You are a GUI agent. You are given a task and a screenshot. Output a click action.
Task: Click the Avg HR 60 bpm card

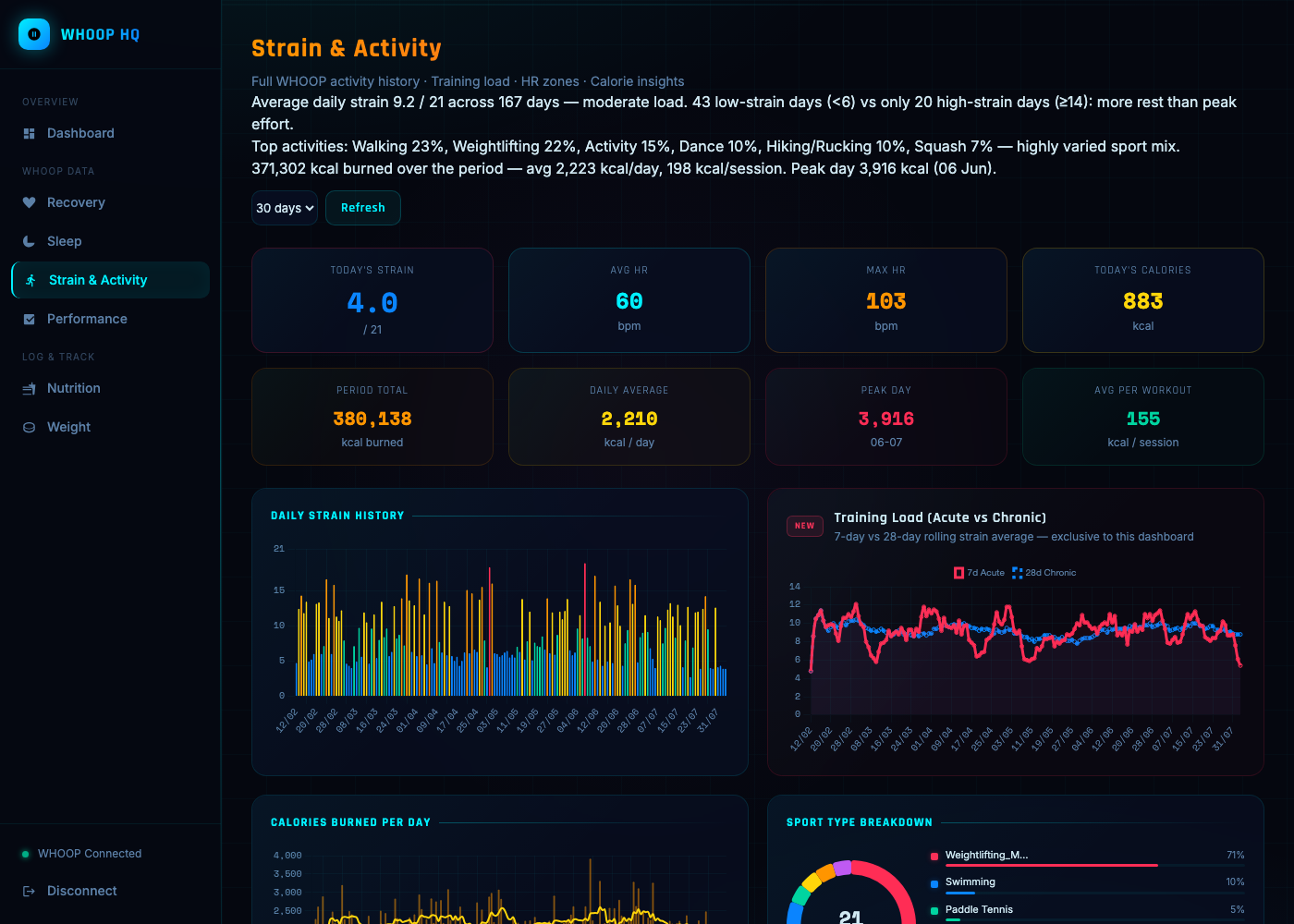[629, 300]
